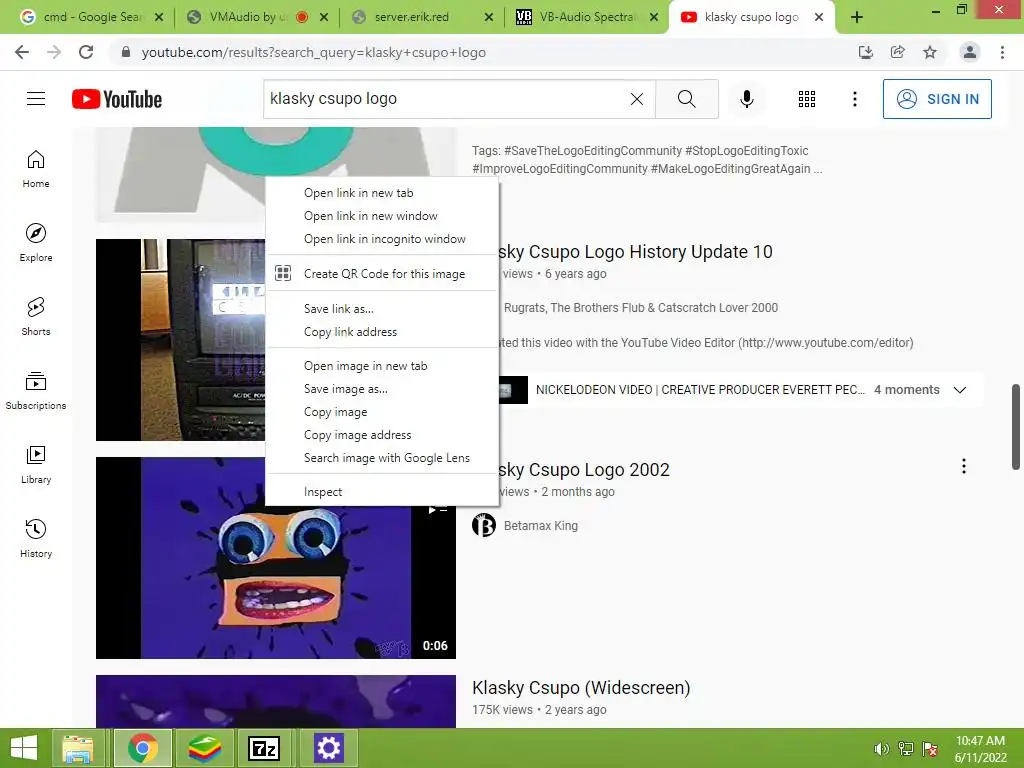Open the three-dot menu for Klasky Csupo Logo 2002
This screenshot has width=1024, height=768.
pyautogui.click(x=963, y=466)
